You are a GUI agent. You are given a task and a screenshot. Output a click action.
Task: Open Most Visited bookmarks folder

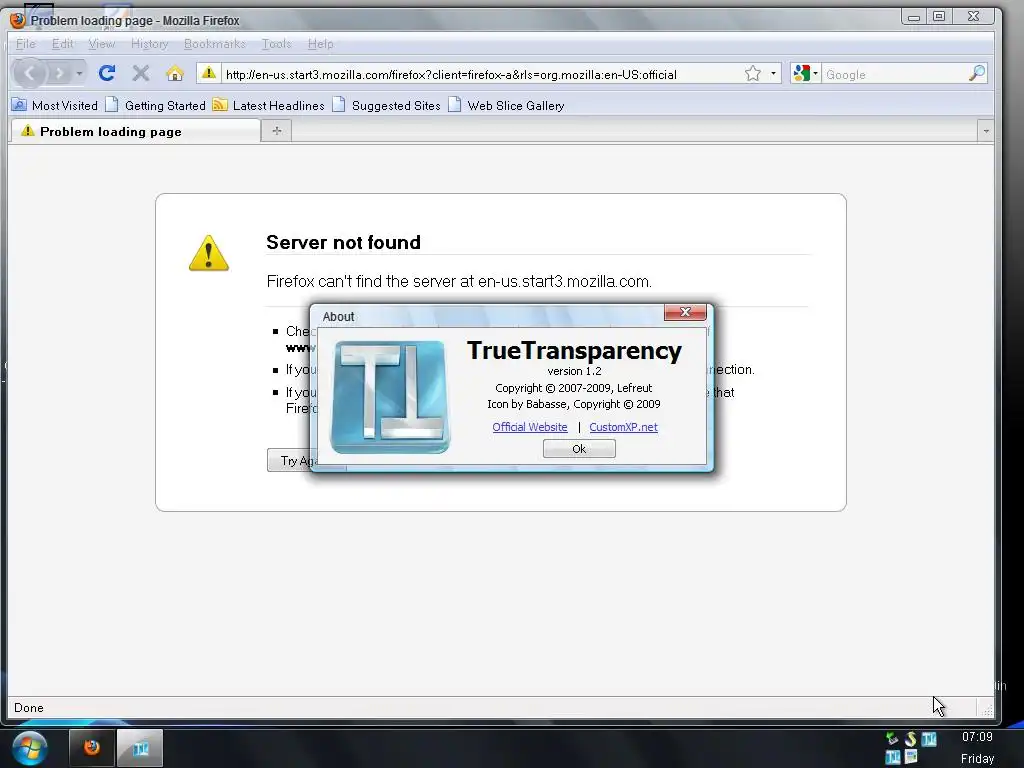coord(55,105)
